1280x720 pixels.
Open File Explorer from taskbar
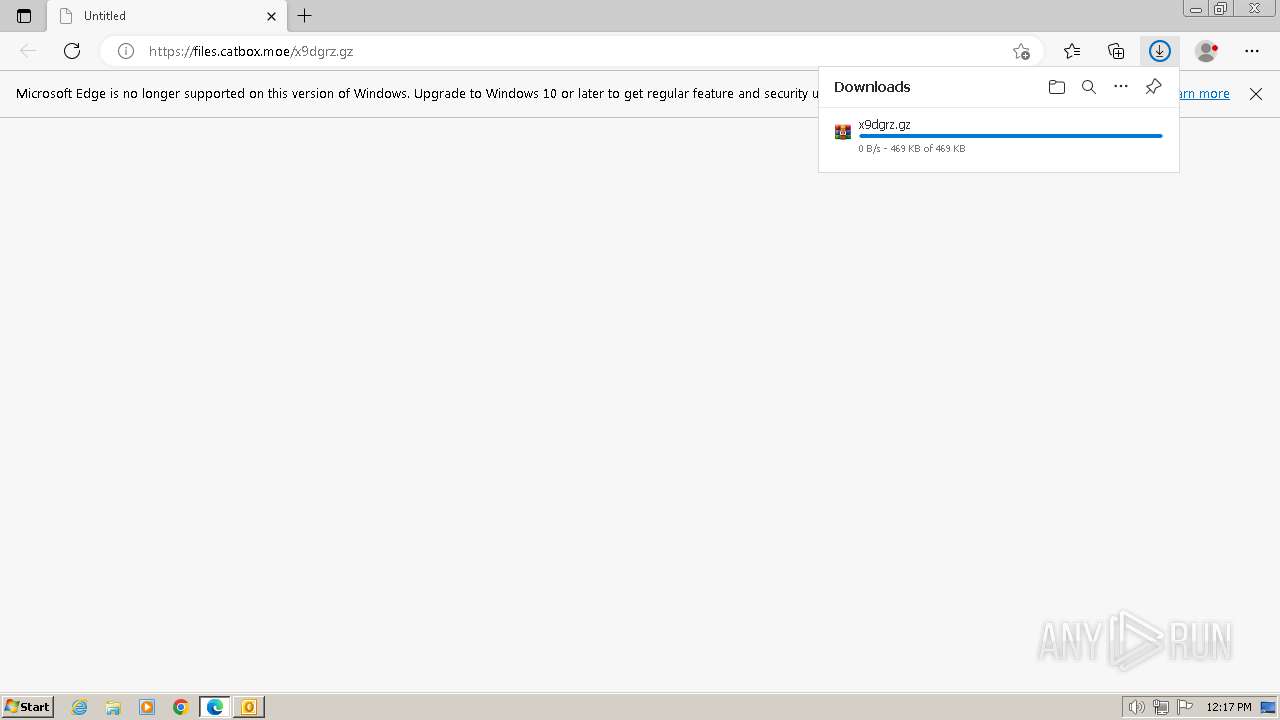point(113,707)
